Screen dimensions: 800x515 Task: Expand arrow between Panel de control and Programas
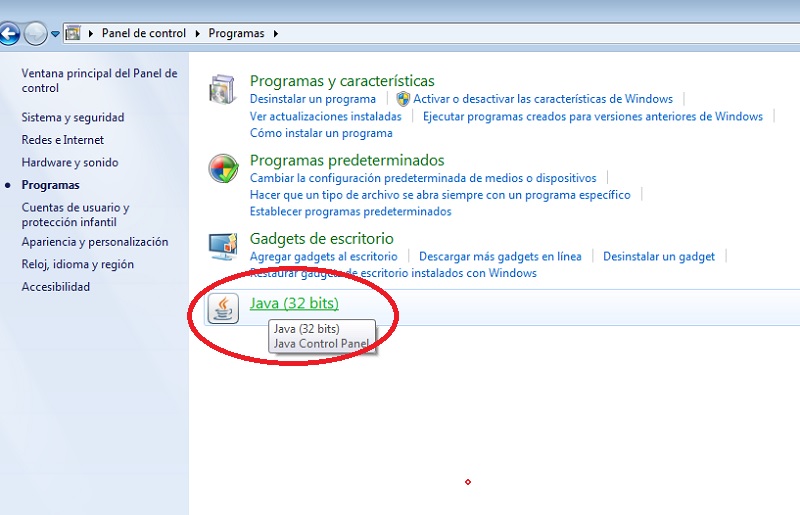point(197,34)
